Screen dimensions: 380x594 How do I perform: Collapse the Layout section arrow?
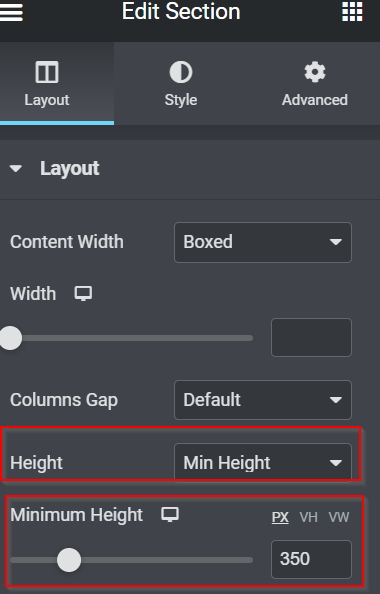pyautogui.click(x=16, y=169)
